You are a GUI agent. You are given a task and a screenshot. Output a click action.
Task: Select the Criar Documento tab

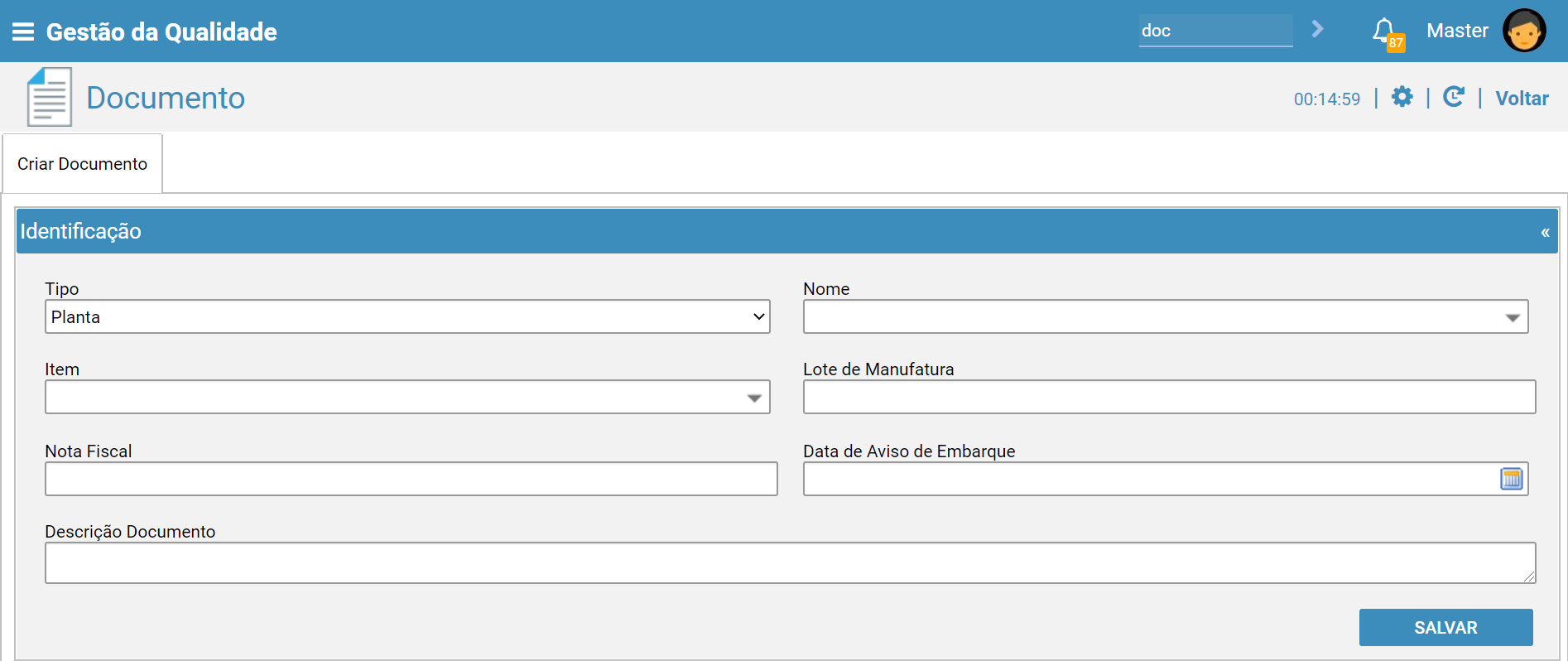(x=82, y=164)
